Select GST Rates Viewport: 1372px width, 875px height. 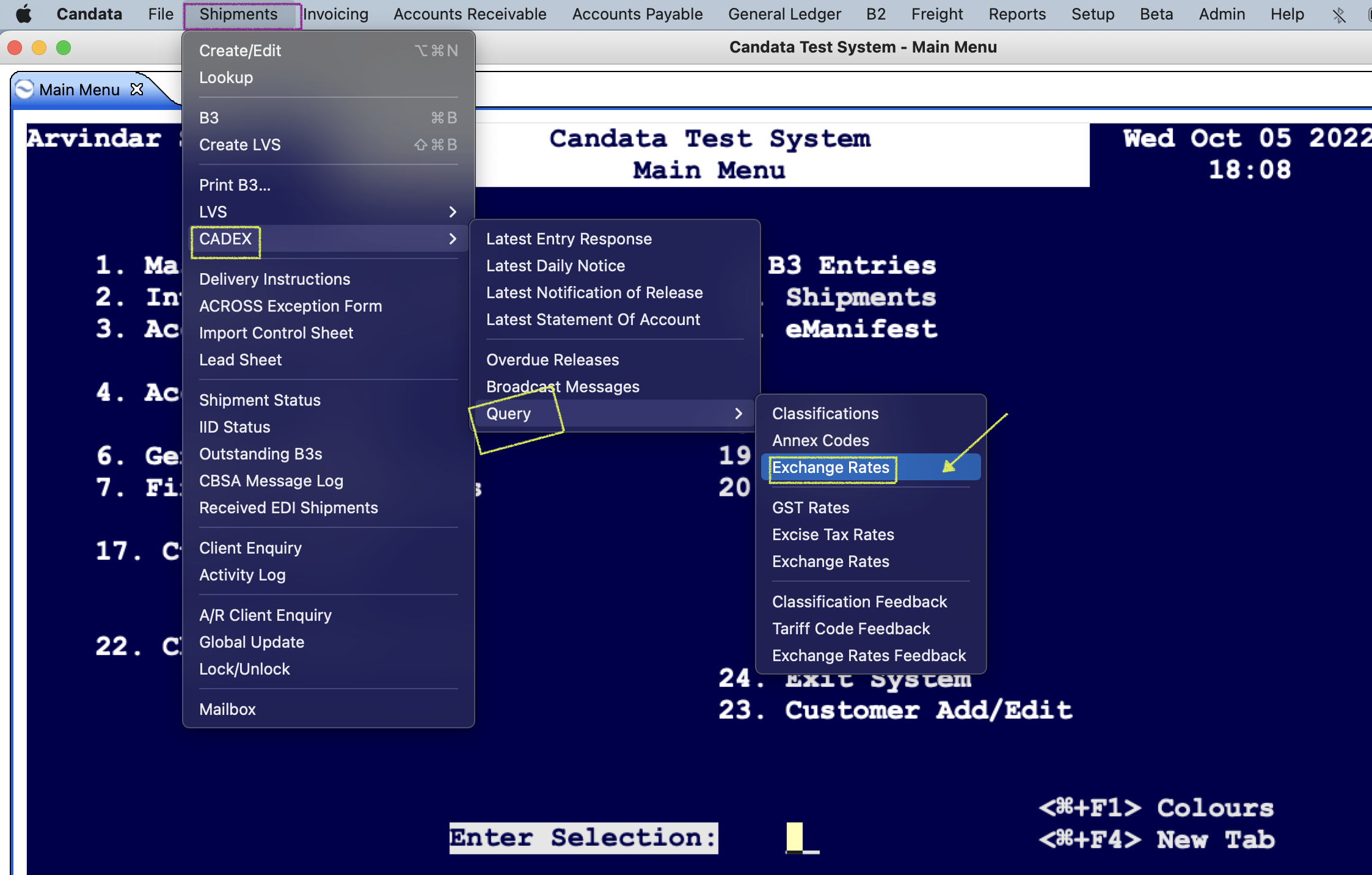pos(870,508)
